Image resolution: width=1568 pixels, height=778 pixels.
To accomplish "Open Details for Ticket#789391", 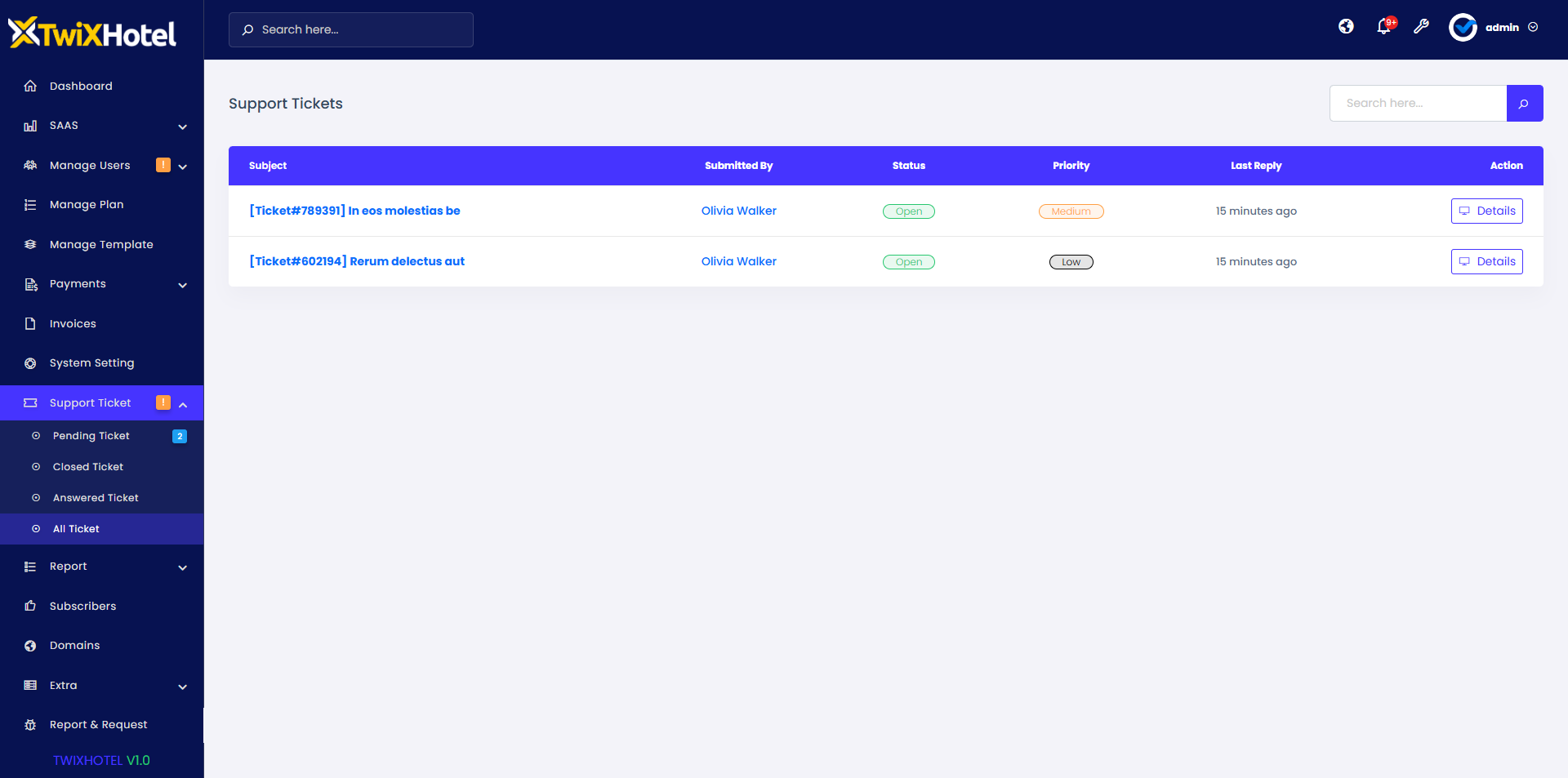I will point(1486,211).
